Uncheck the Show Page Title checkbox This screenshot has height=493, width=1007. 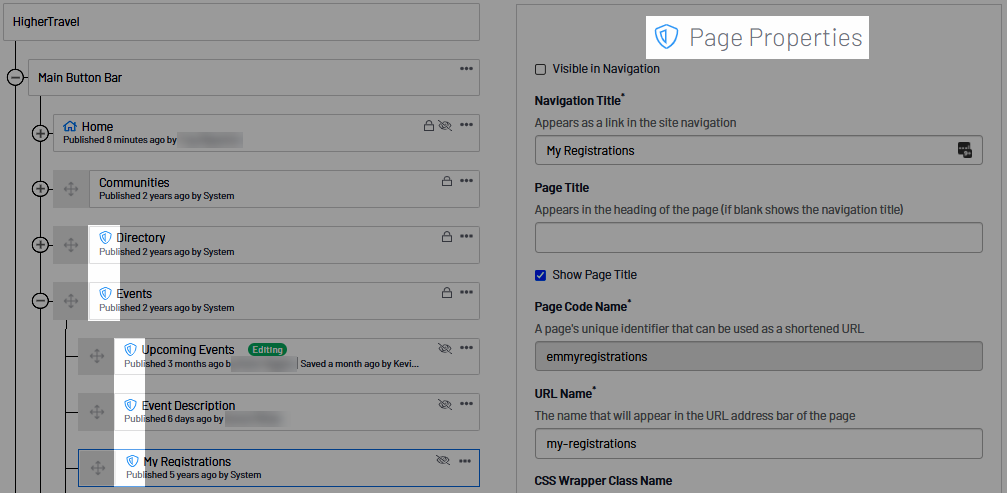tap(541, 275)
